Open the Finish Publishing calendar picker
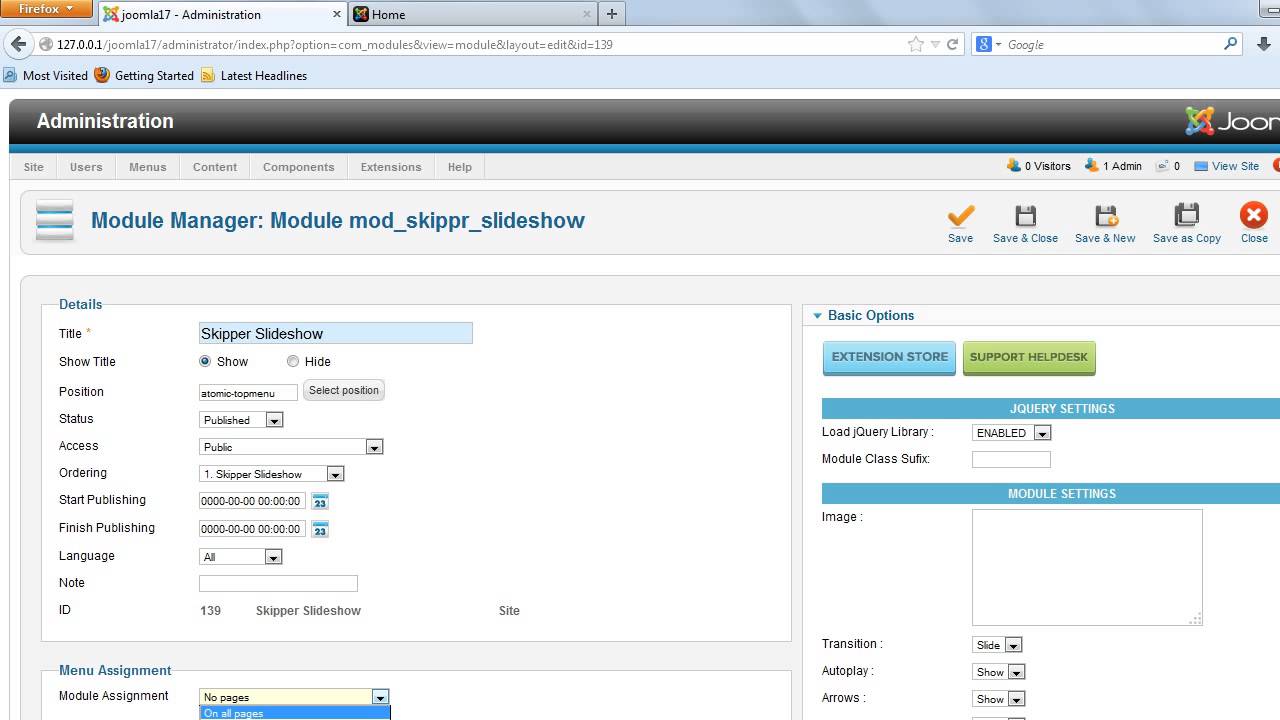 coord(320,529)
